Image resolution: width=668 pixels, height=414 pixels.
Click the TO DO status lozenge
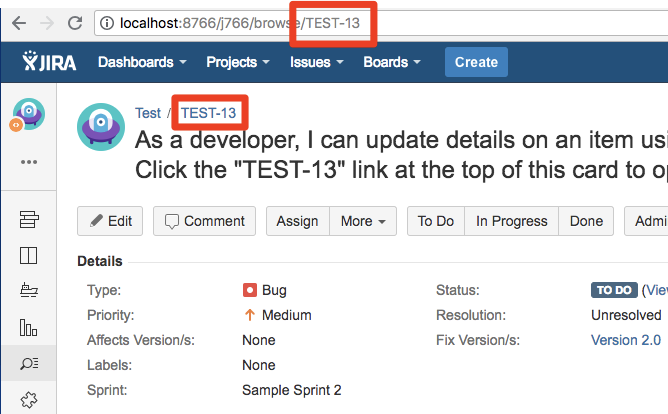point(614,290)
